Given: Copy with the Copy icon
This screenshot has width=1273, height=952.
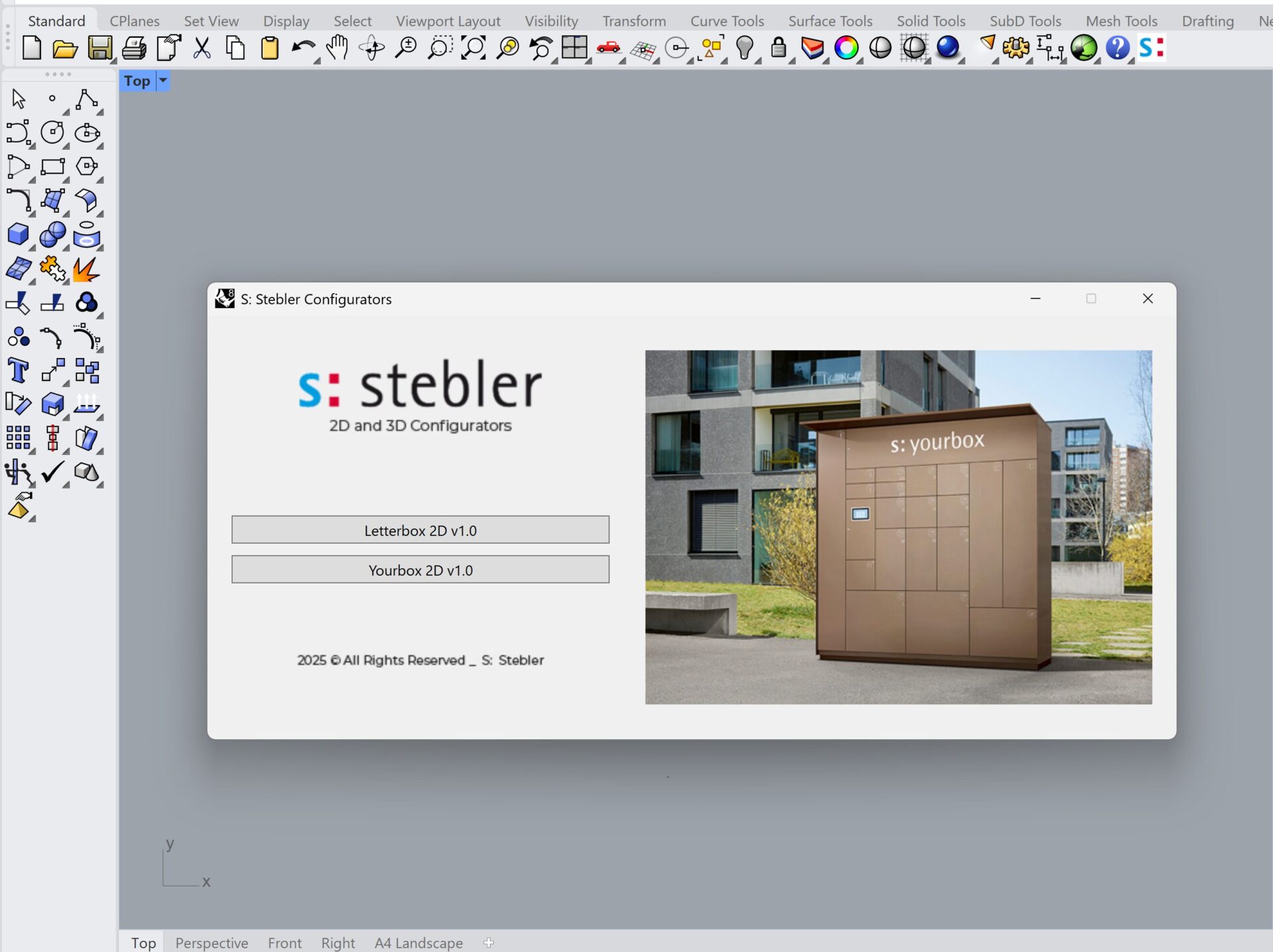Looking at the screenshot, I should coord(235,48).
